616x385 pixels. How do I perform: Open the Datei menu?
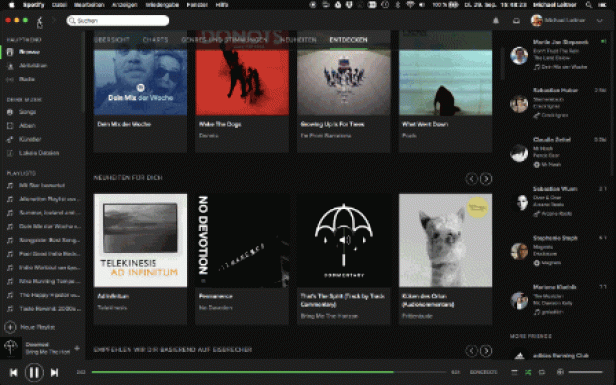click(x=59, y=5)
